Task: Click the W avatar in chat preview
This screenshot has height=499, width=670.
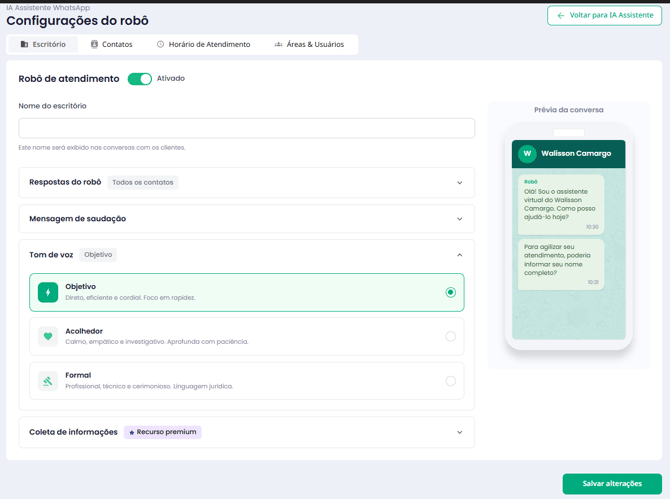Action: [x=527, y=154]
